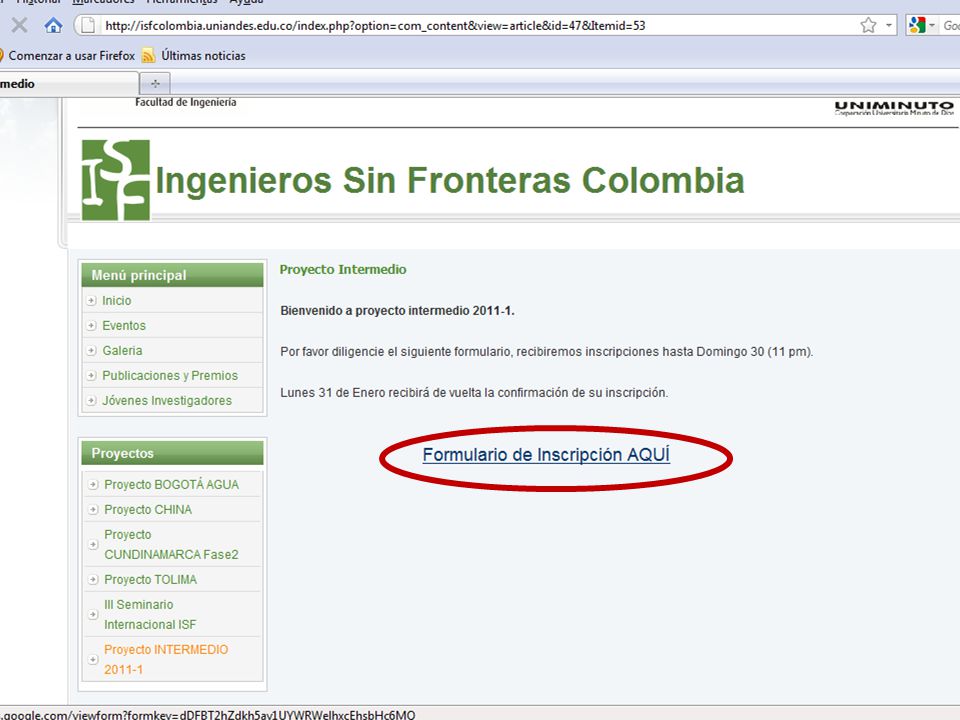Viewport: 960px width, 720px height.
Task: Open Proyecto BOGOTÁ AGUA
Action: [x=171, y=484]
